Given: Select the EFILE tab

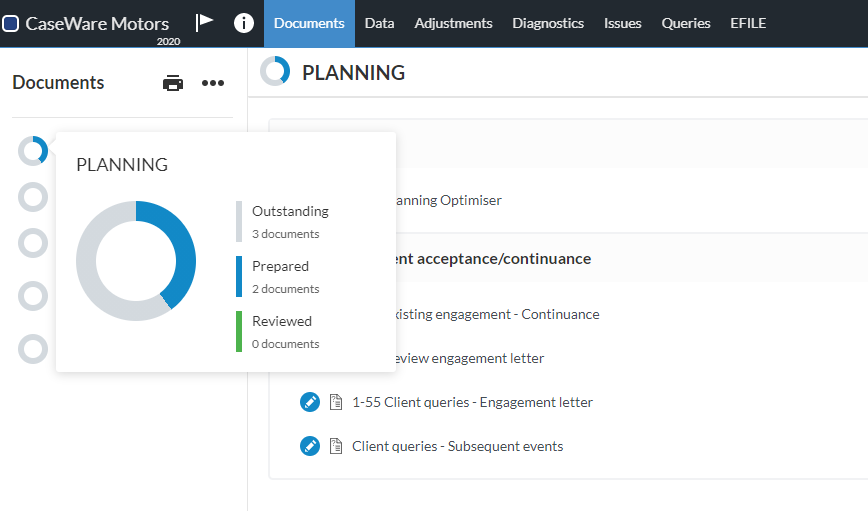Looking at the screenshot, I should click(x=748, y=23).
